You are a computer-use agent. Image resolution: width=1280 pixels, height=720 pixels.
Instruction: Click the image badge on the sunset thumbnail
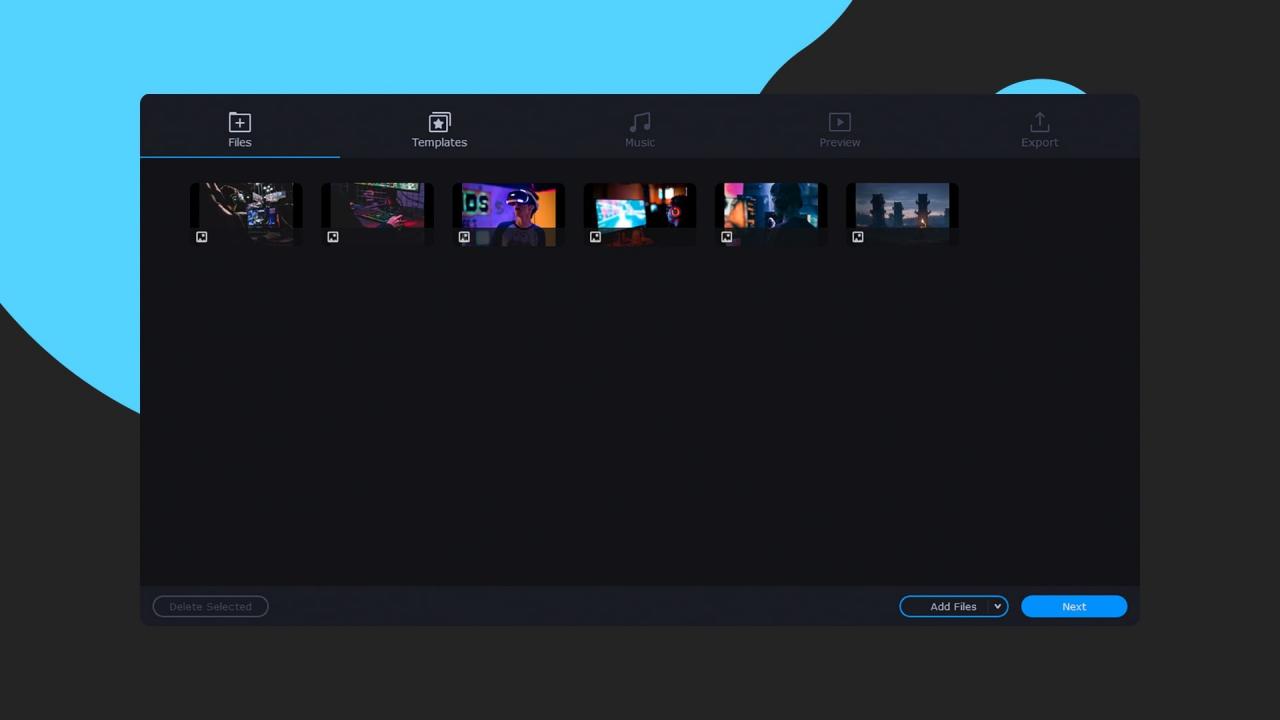858,237
